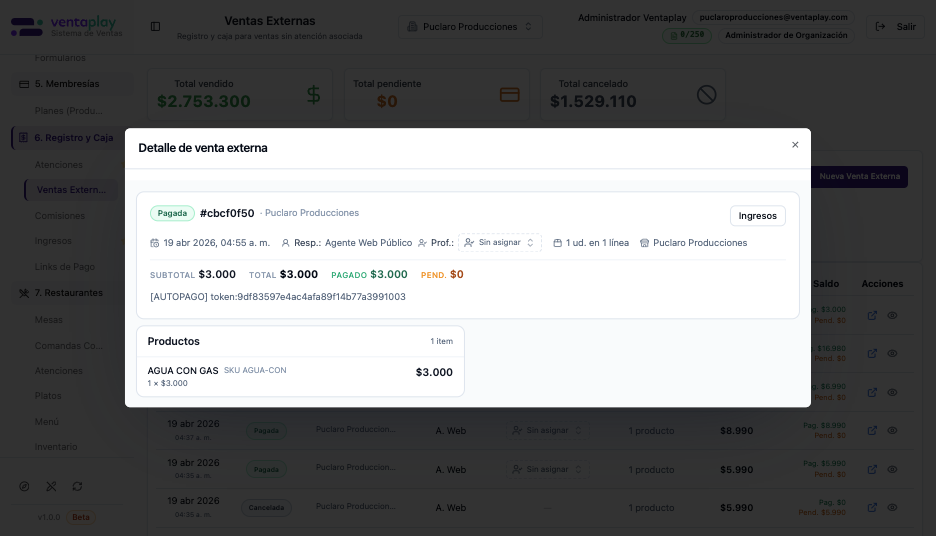Image resolution: width=936 pixels, height=536 pixels.
Task: Click the Saldo column header
Action: pos(826,284)
